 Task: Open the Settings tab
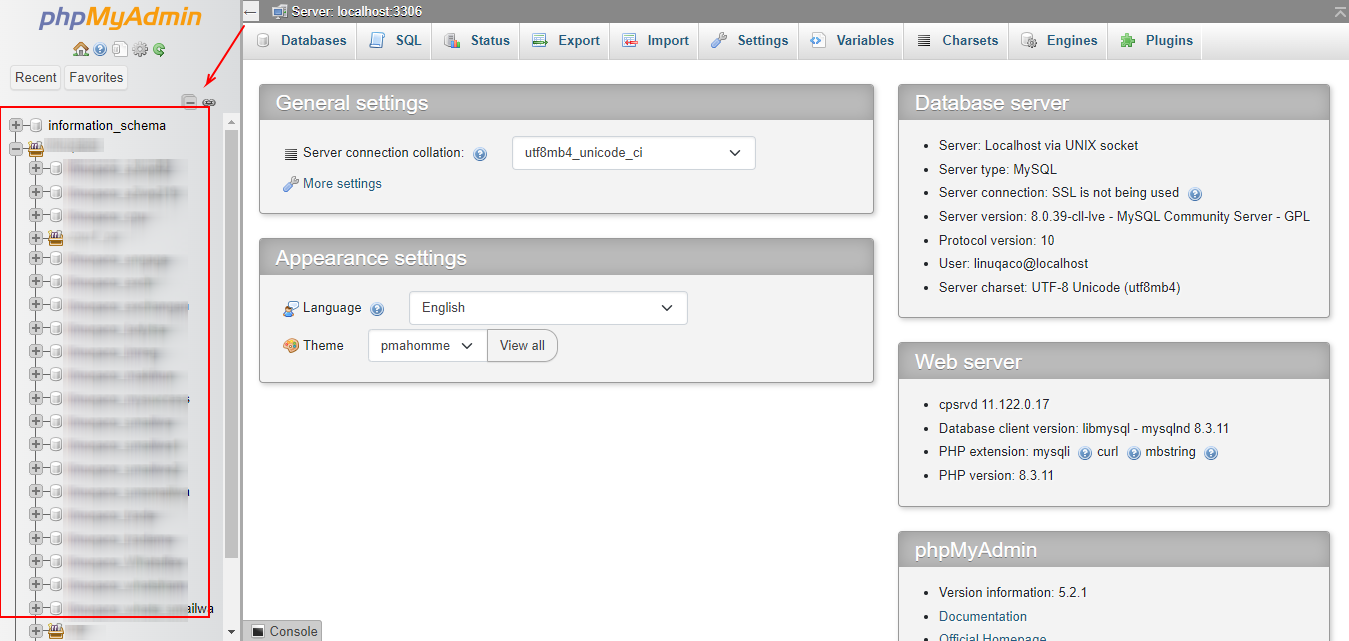[750, 41]
